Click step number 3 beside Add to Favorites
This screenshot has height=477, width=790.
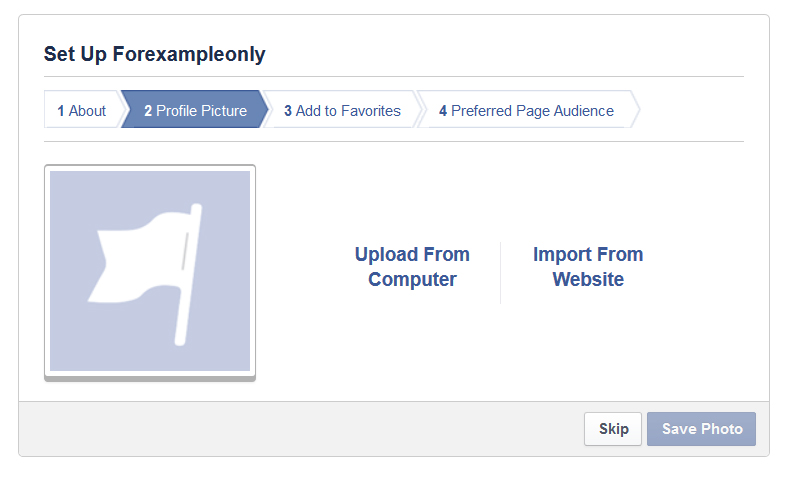288,111
